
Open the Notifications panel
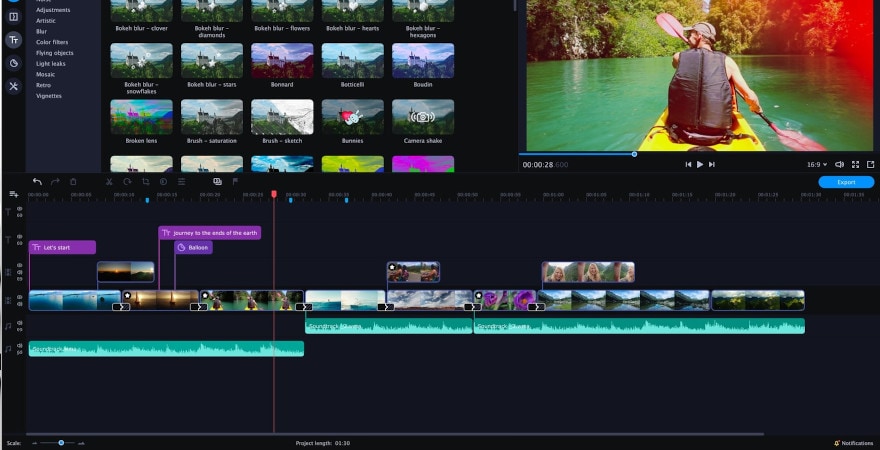pyautogui.click(x=853, y=442)
